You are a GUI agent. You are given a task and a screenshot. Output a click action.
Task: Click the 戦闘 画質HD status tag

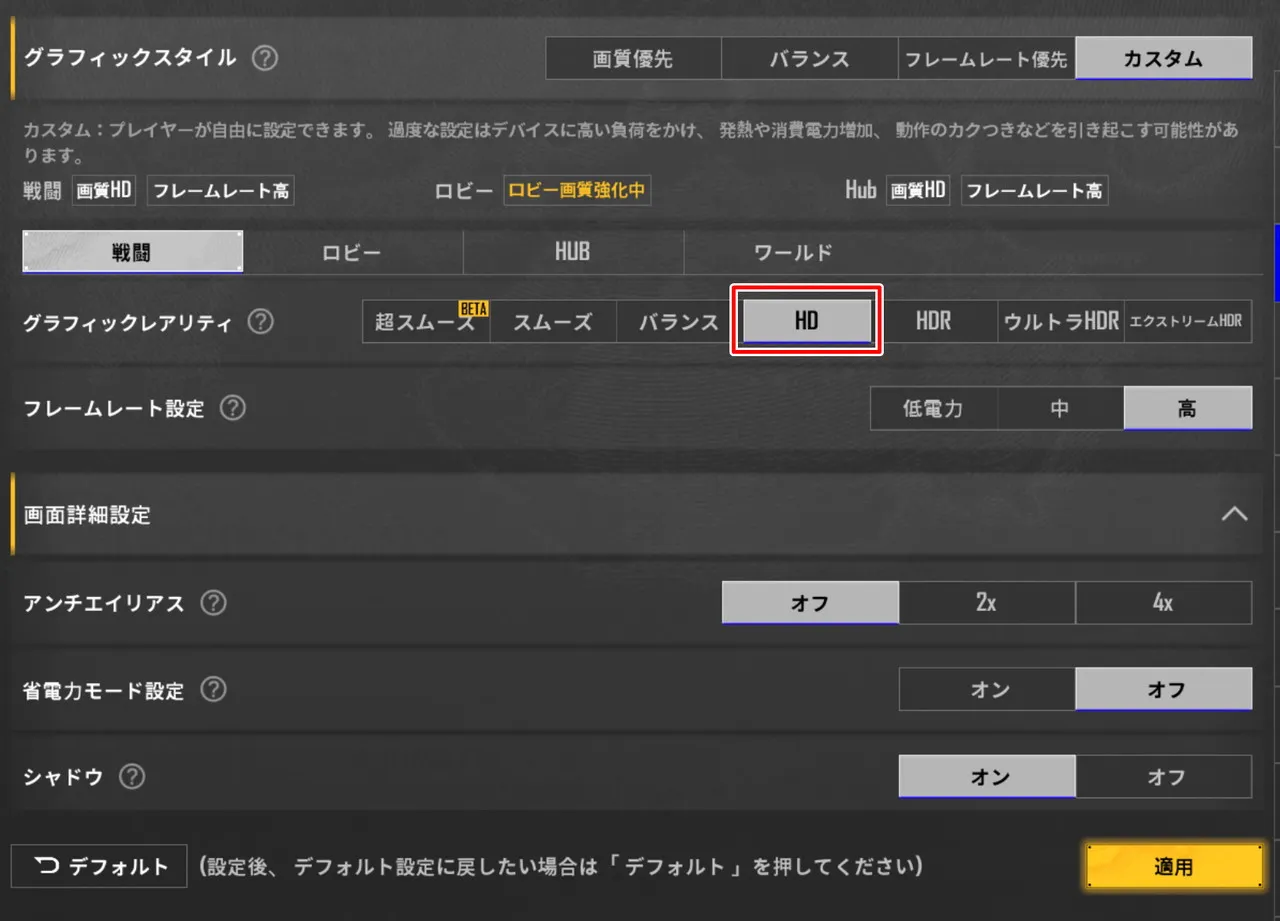click(105, 190)
